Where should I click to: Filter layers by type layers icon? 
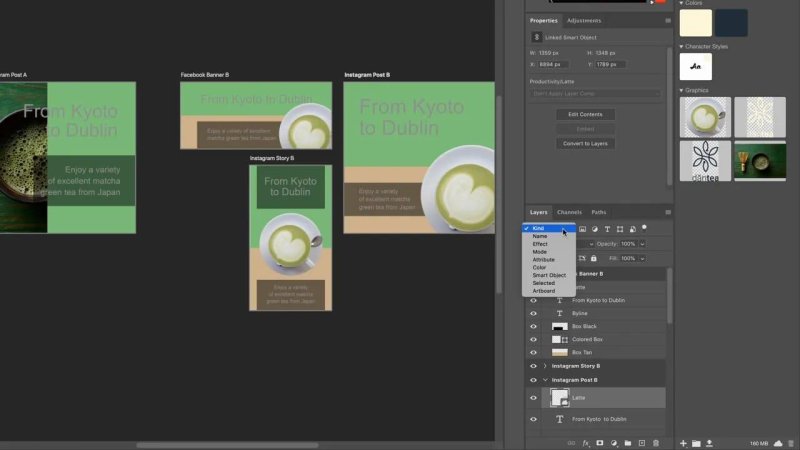coord(607,229)
